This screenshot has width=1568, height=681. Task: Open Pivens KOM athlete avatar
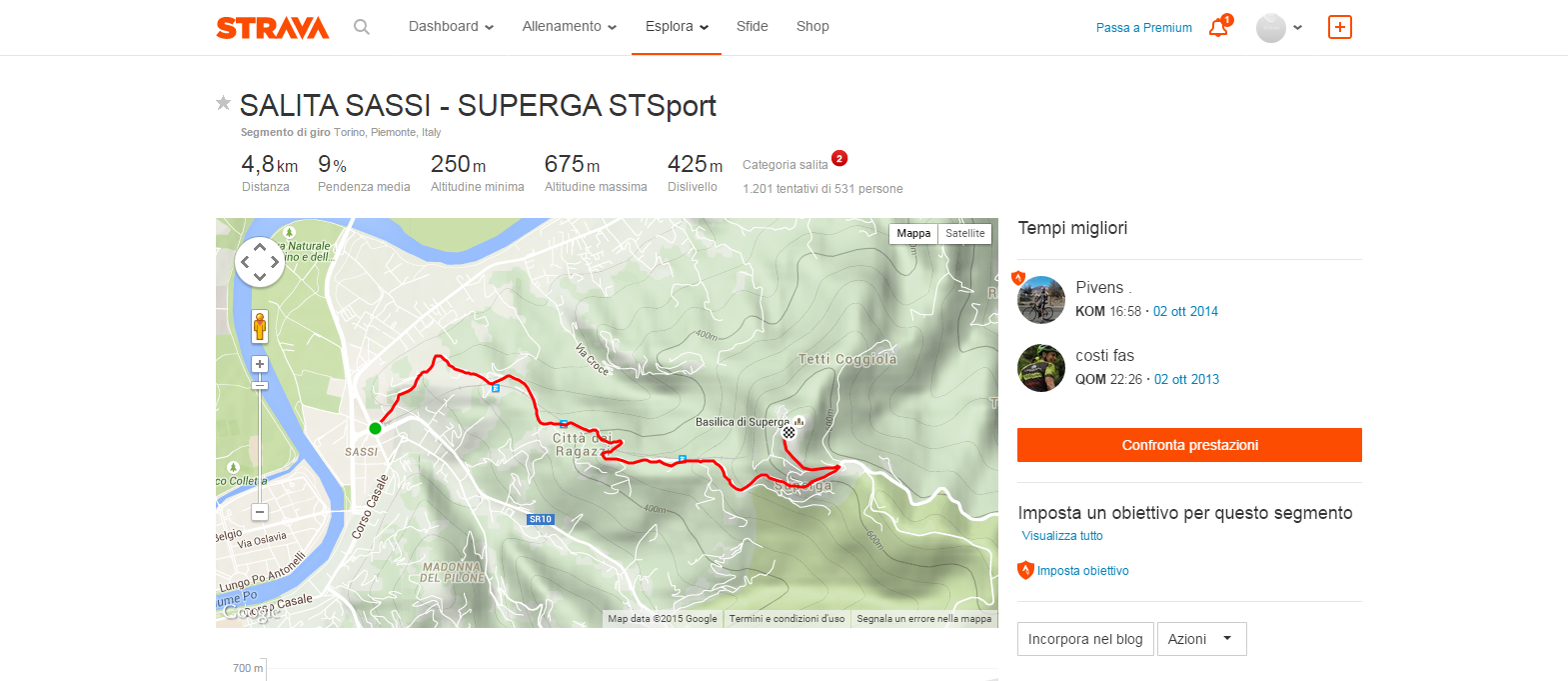[x=1041, y=300]
